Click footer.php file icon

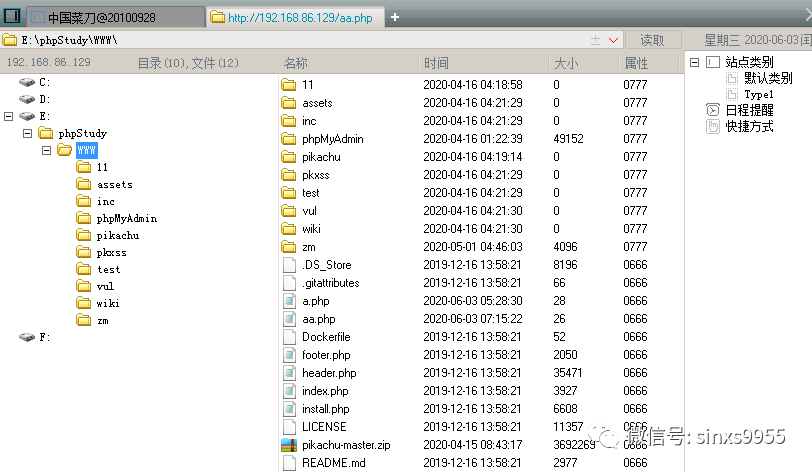[289, 355]
